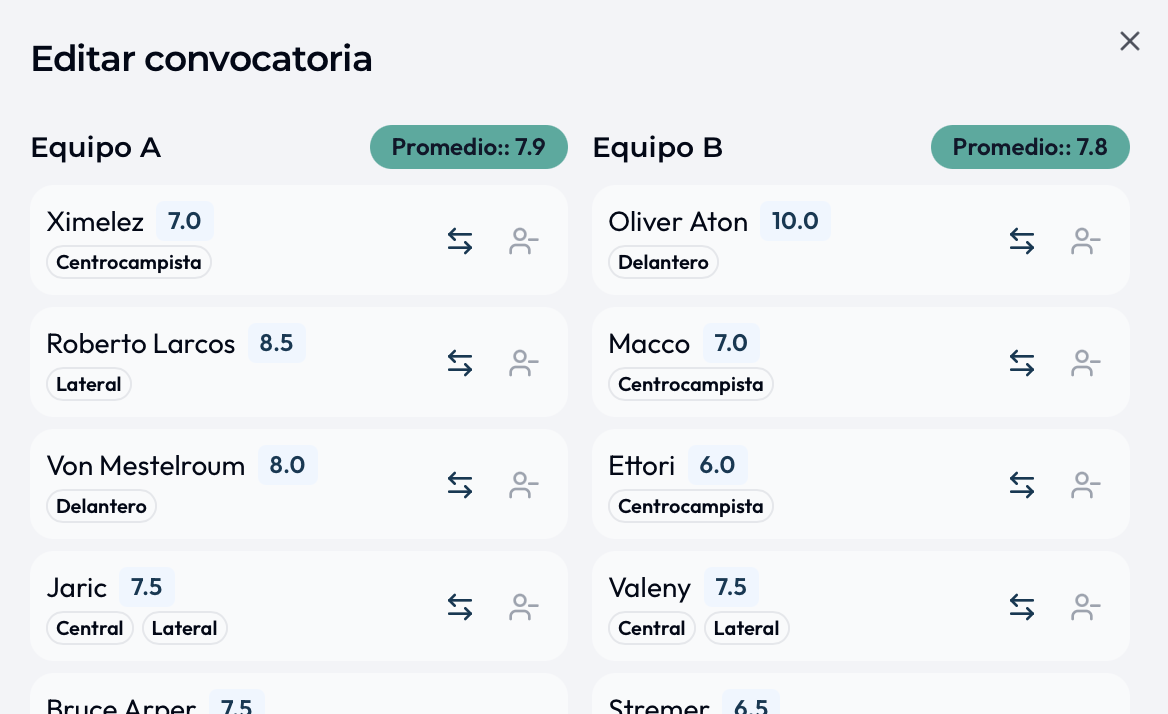Viewport: 1168px width, 714px height.
Task: Remove Oliver Aton from the squad
Action: pyautogui.click(x=1085, y=241)
